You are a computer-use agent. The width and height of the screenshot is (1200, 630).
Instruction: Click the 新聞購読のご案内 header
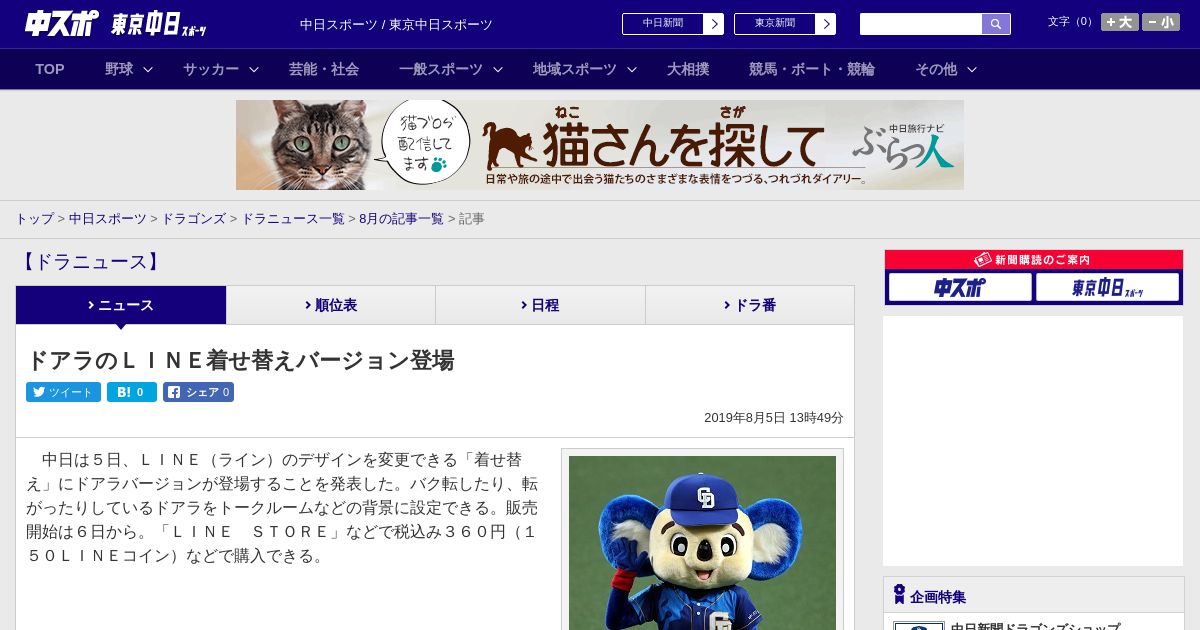coord(1034,260)
